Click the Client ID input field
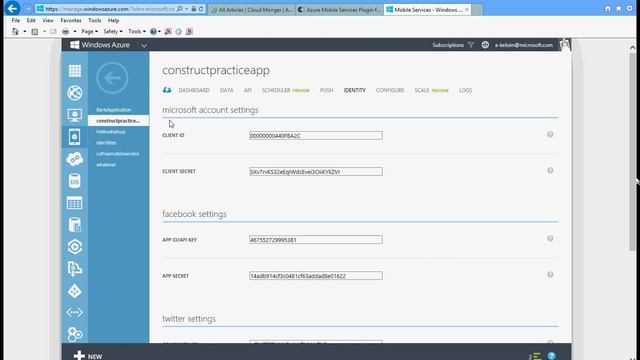This screenshot has height=360, width=640. click(316, 136)
